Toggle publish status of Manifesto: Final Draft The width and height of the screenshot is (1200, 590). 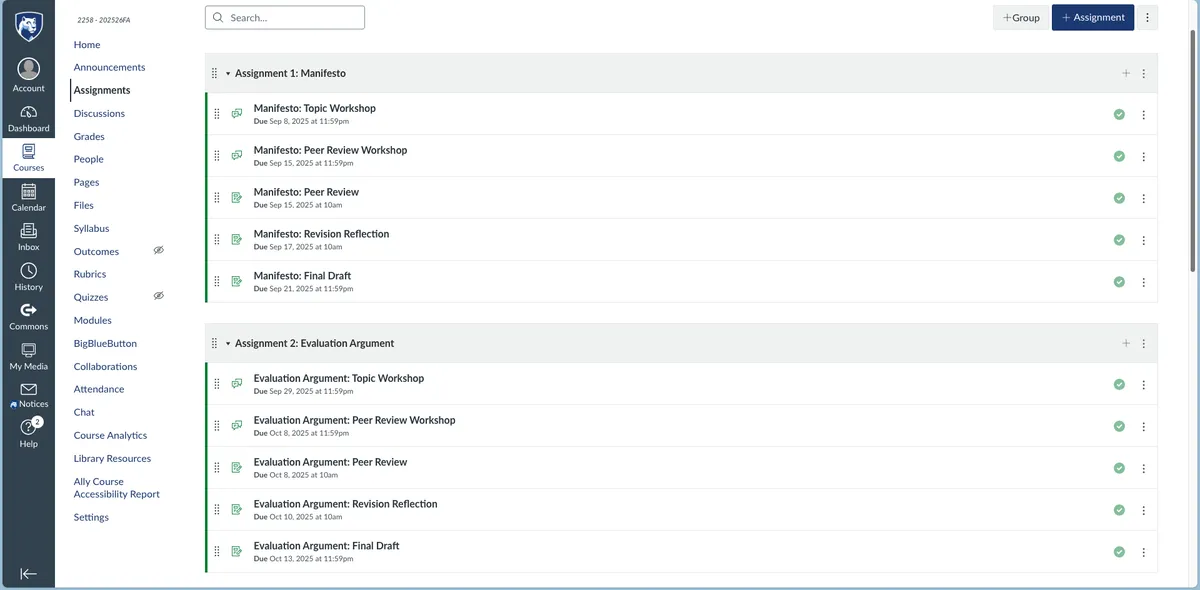coord(1119,282)
